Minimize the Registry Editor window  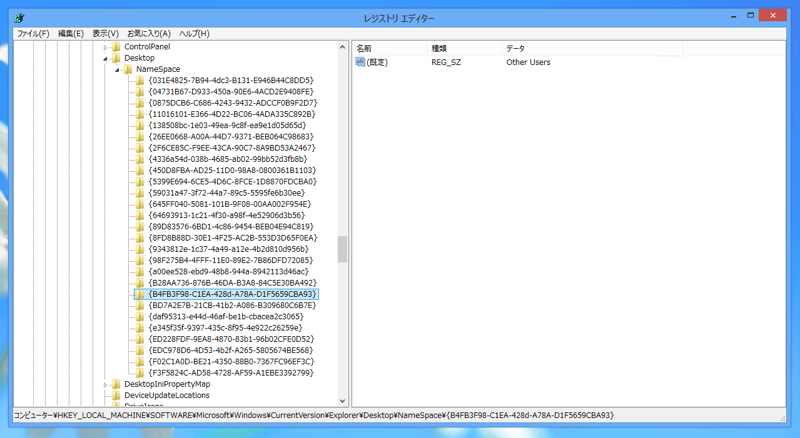[734, 16]
